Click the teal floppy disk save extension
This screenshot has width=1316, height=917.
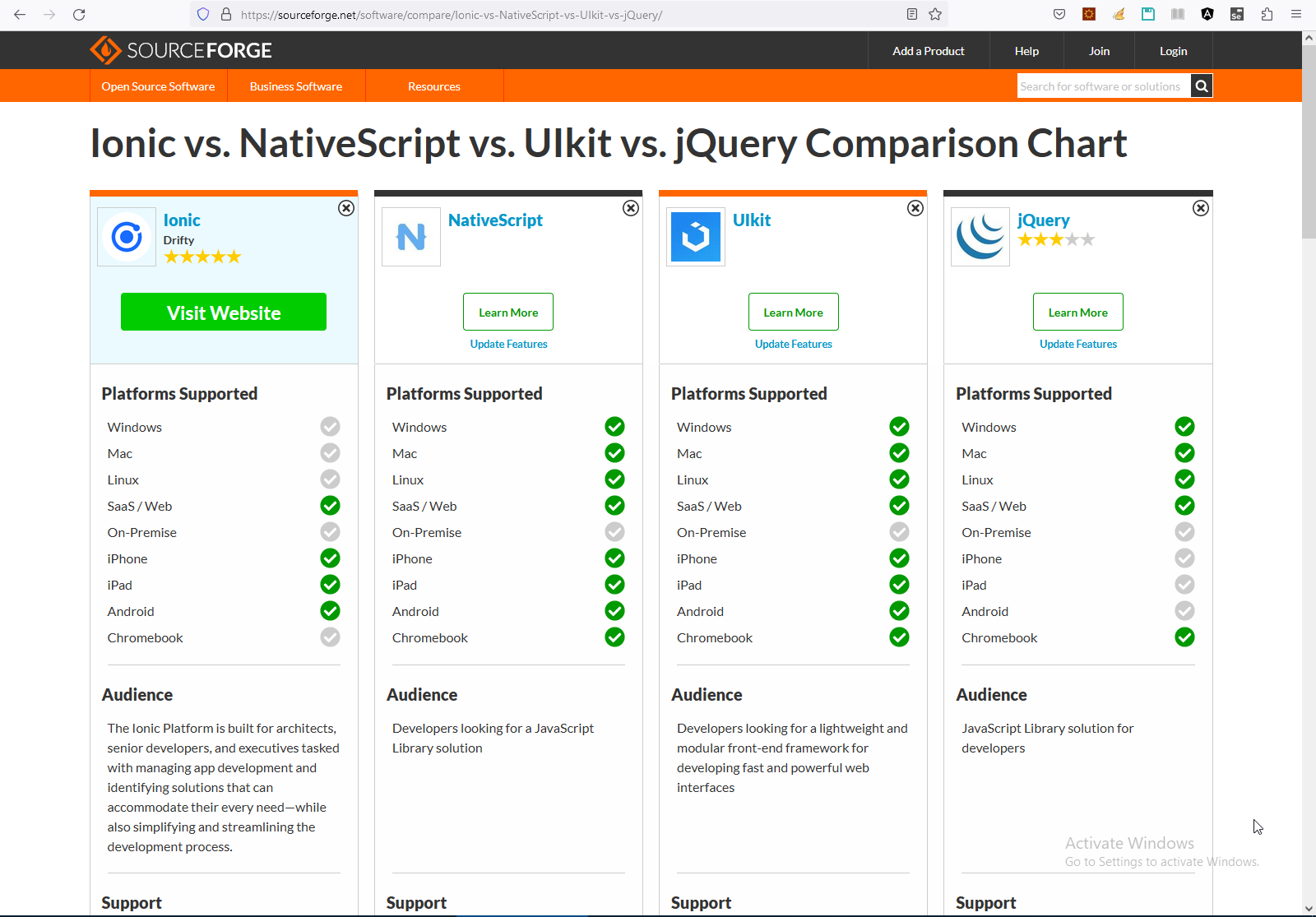1148,14
